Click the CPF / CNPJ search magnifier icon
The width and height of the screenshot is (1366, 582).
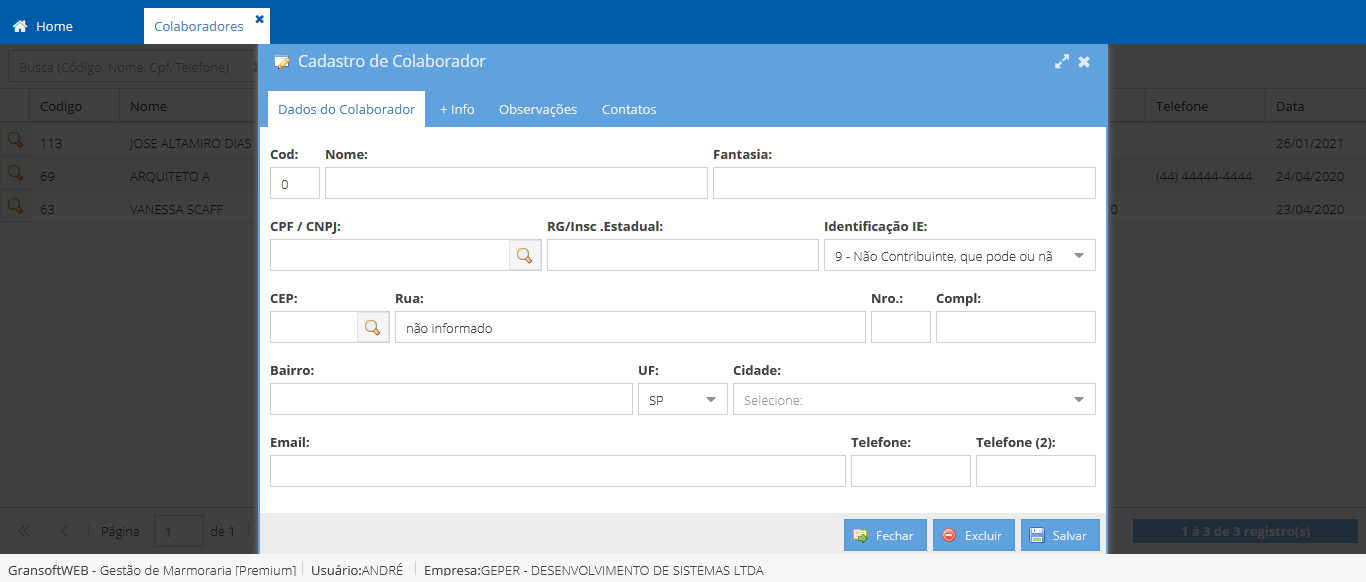(x=525, y=255)
